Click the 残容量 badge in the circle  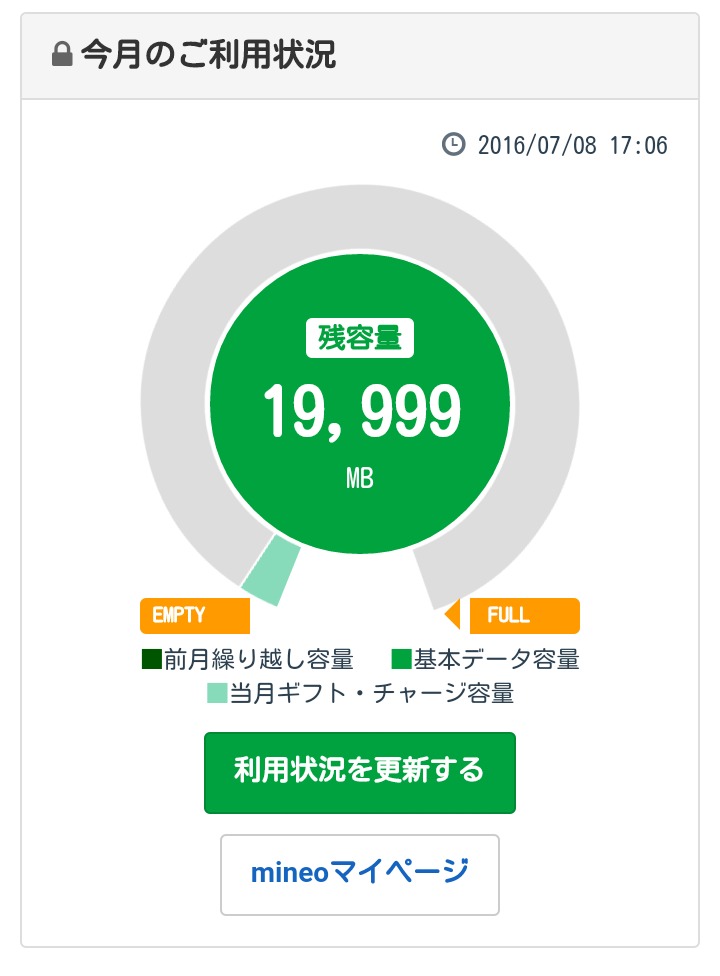360,339
